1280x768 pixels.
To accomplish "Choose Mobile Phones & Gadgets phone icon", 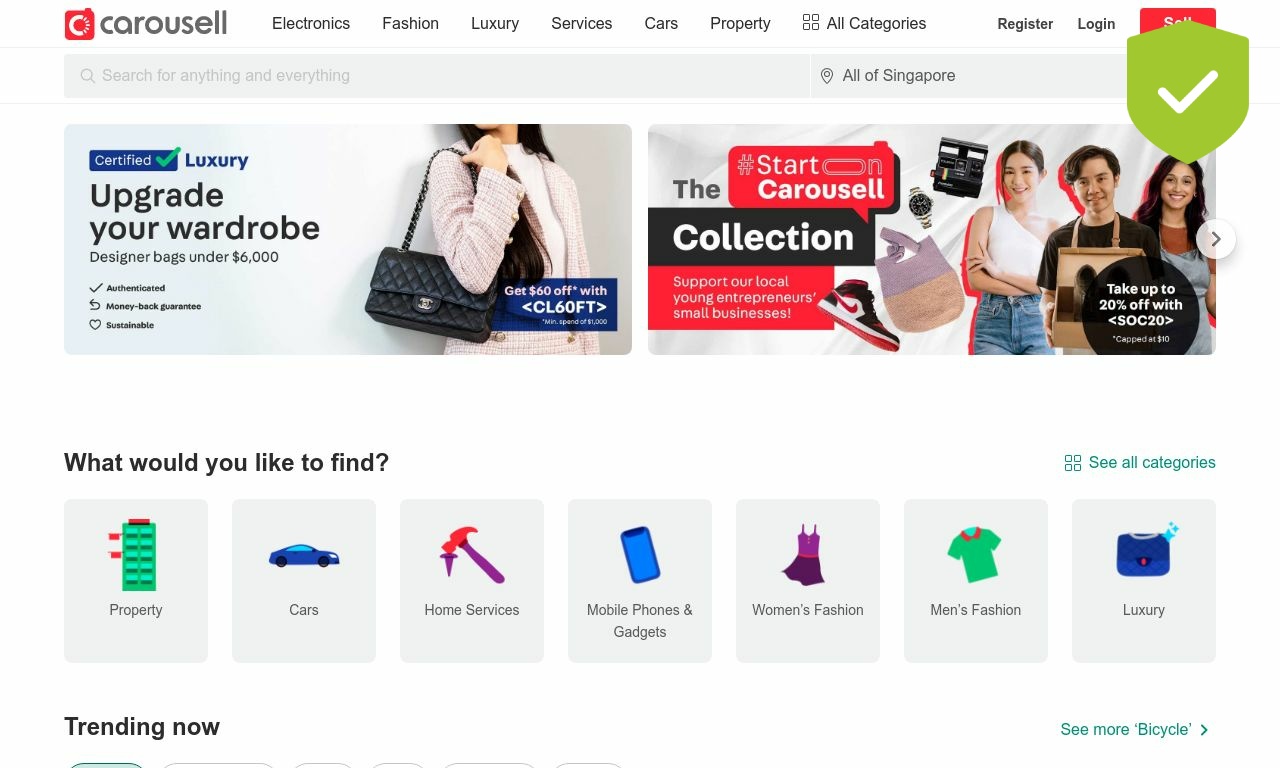I will (x=640, y=555).
